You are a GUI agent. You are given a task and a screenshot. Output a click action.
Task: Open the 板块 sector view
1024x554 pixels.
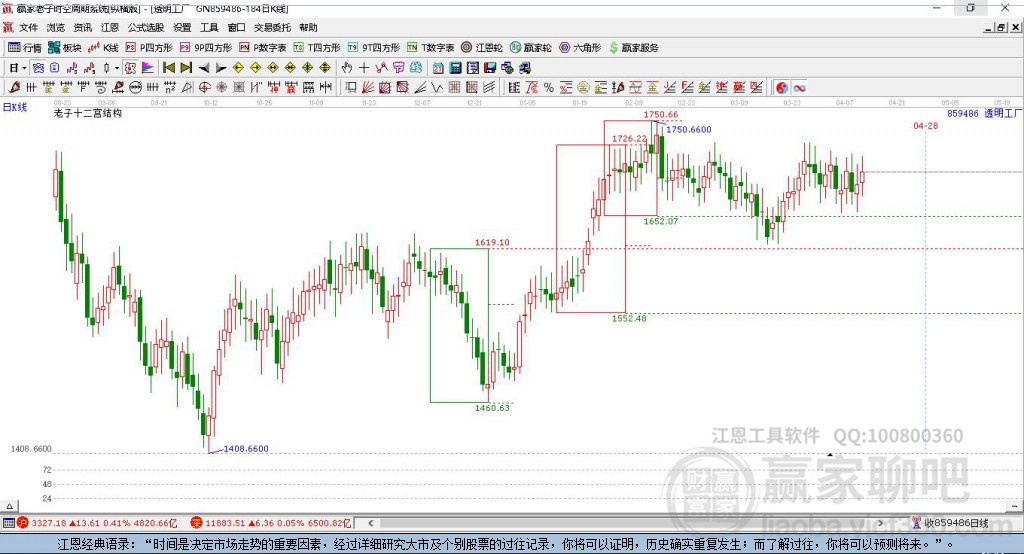65,48
